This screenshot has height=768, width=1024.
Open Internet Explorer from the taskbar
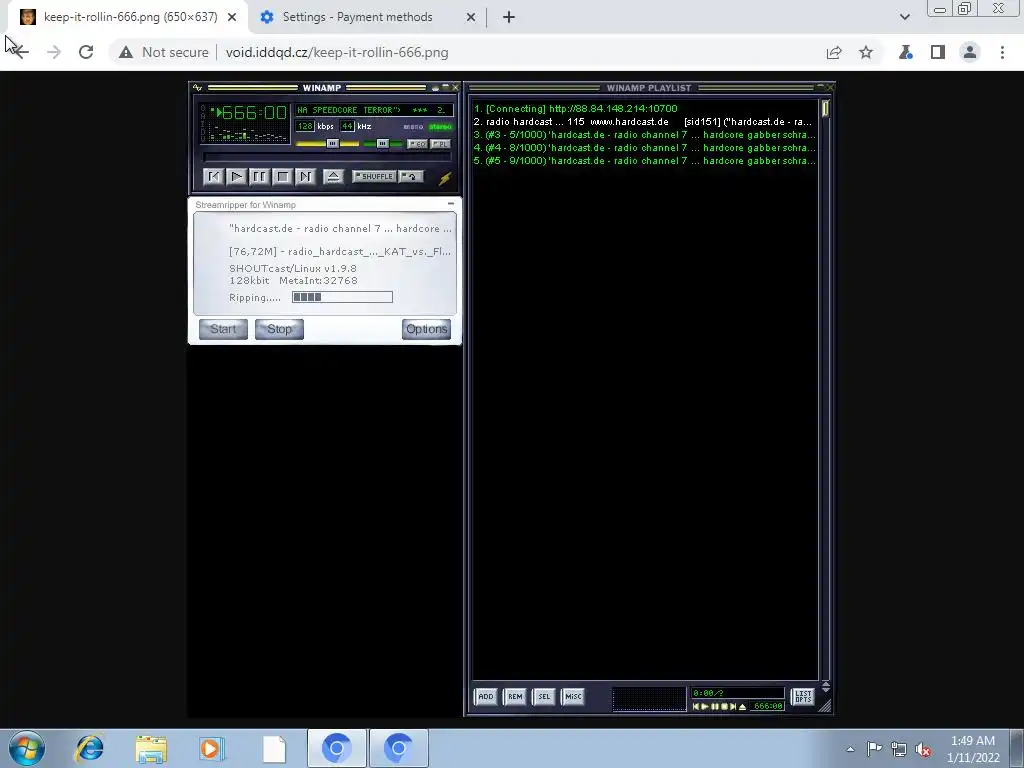click(x=89, y=748)
